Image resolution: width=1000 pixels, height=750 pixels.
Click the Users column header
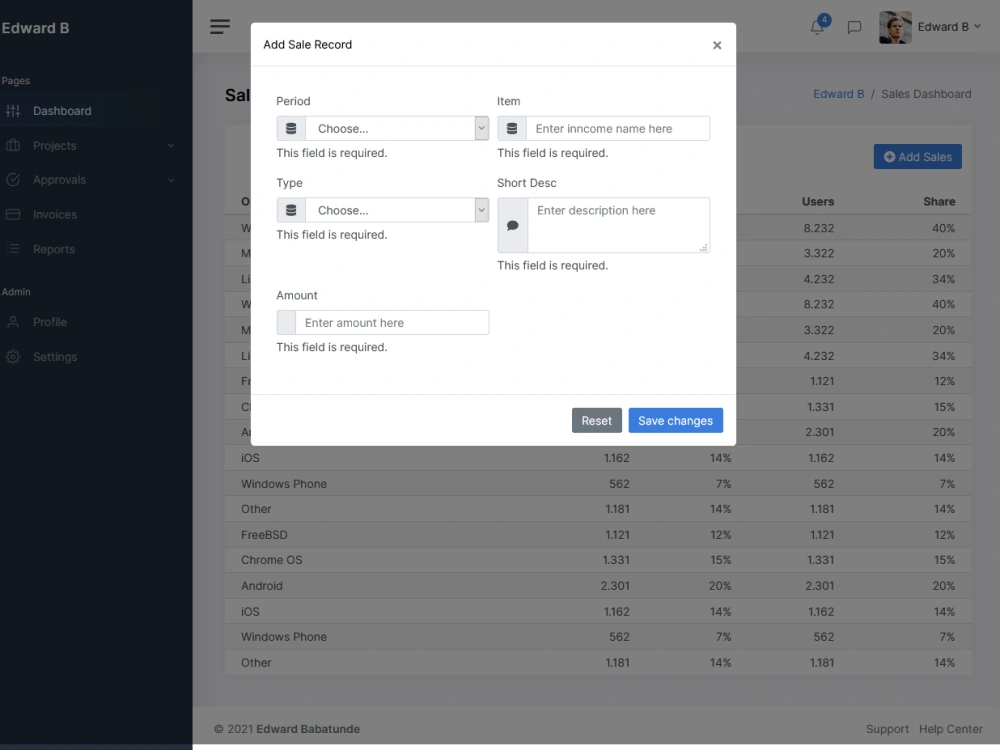pyautogui.click(x=818, y=202)
